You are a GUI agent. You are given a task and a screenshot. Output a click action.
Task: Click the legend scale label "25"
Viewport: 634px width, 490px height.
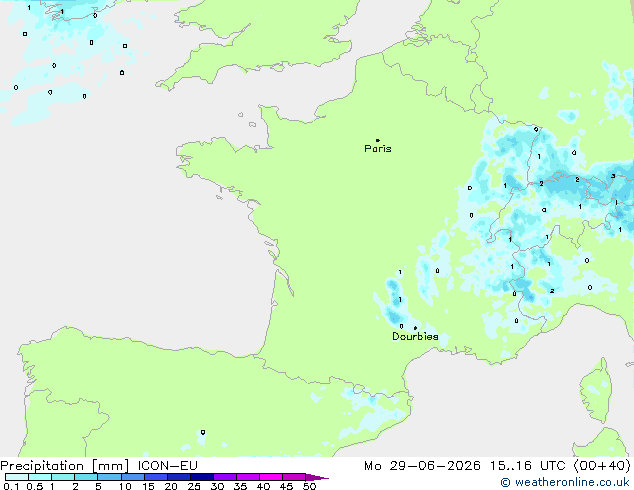point(194,486)
